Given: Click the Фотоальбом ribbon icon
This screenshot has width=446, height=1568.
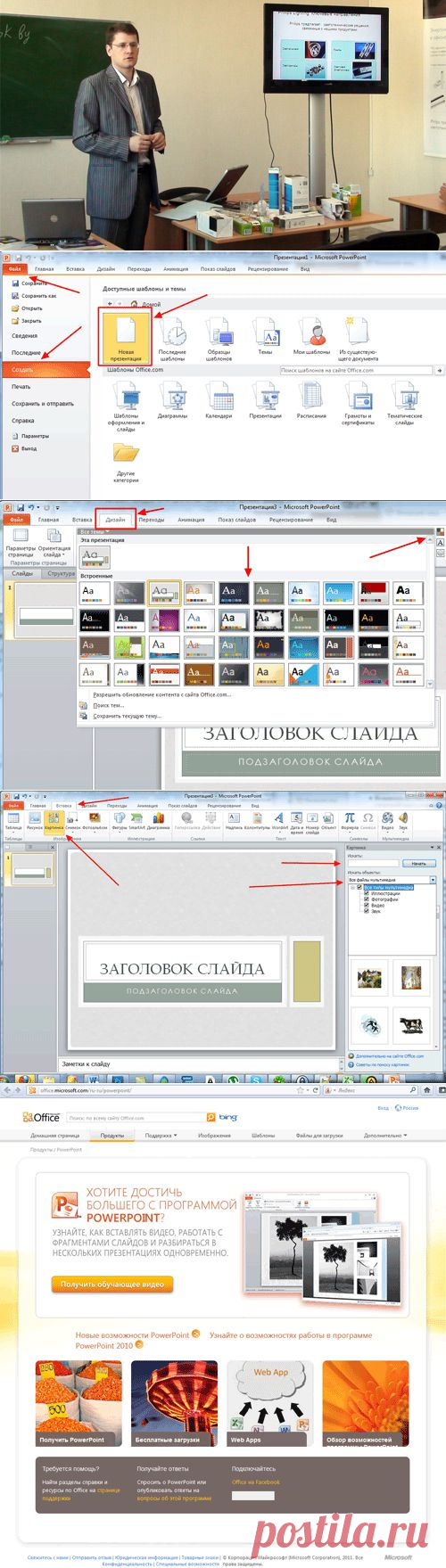Looking at the screenshot, I should point(95,820).
